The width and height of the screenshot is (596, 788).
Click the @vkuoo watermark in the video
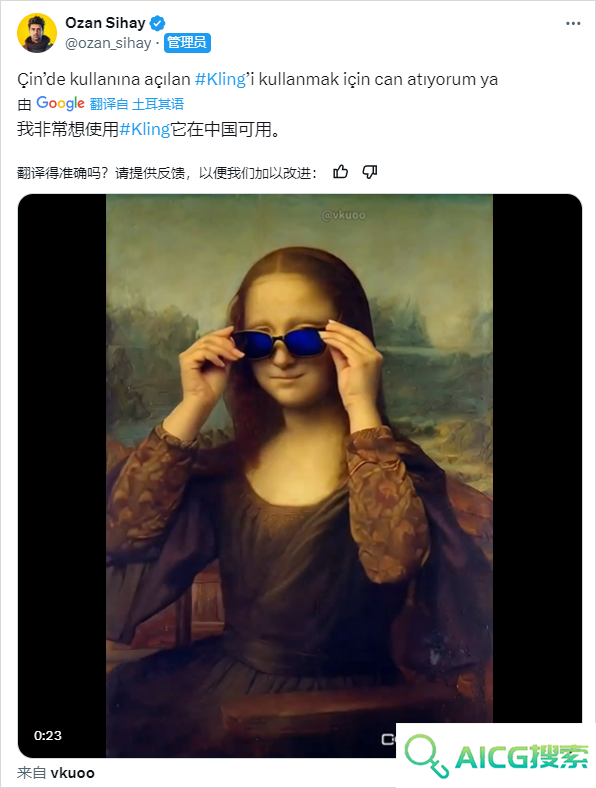click(344, 215)
